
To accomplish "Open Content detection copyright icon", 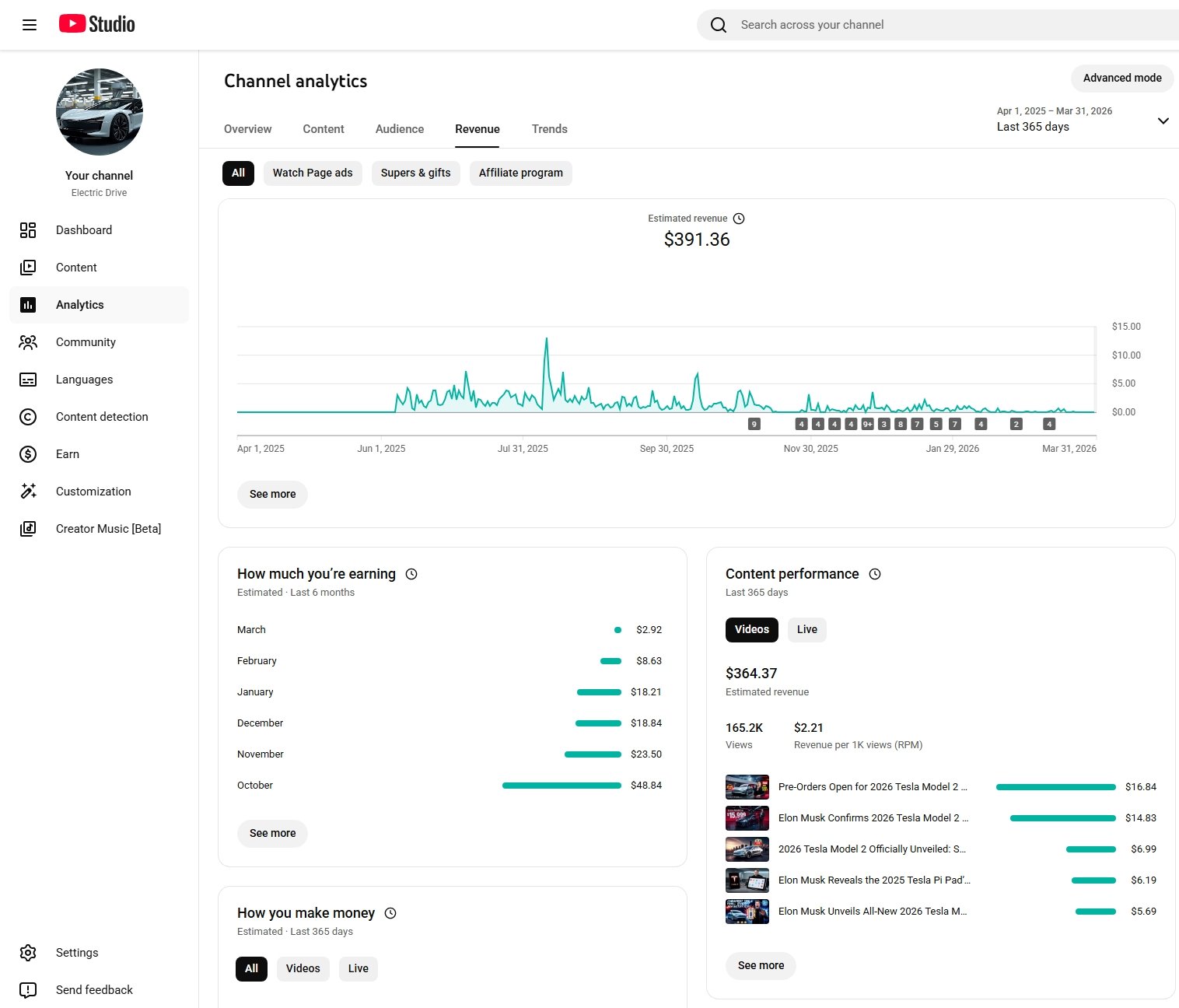I will [x=28, y=417].
